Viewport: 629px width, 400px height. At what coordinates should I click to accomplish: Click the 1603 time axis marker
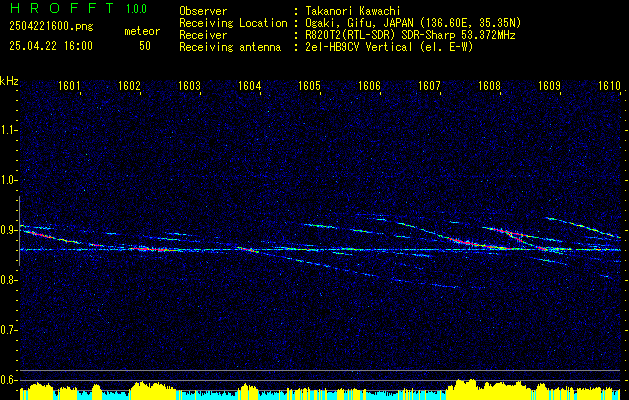click(x=189, y=85)
